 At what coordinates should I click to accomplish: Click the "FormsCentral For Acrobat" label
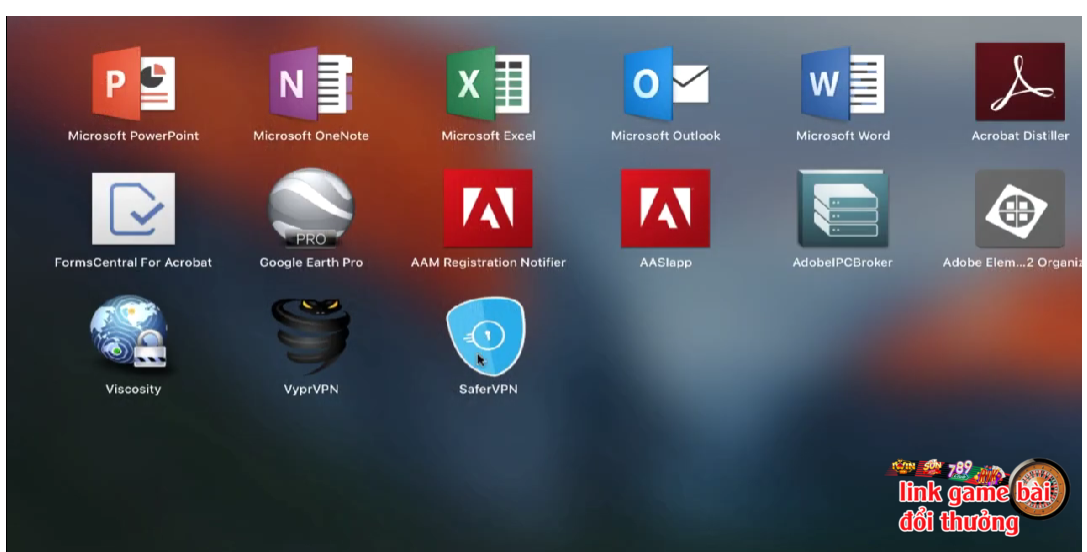click(133, 263)
